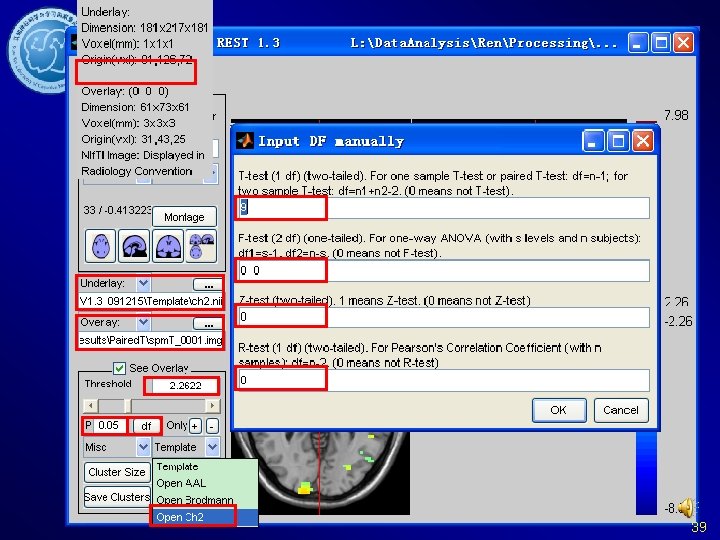
Task: Click the Save Clusters button
Action: [117, 497]
